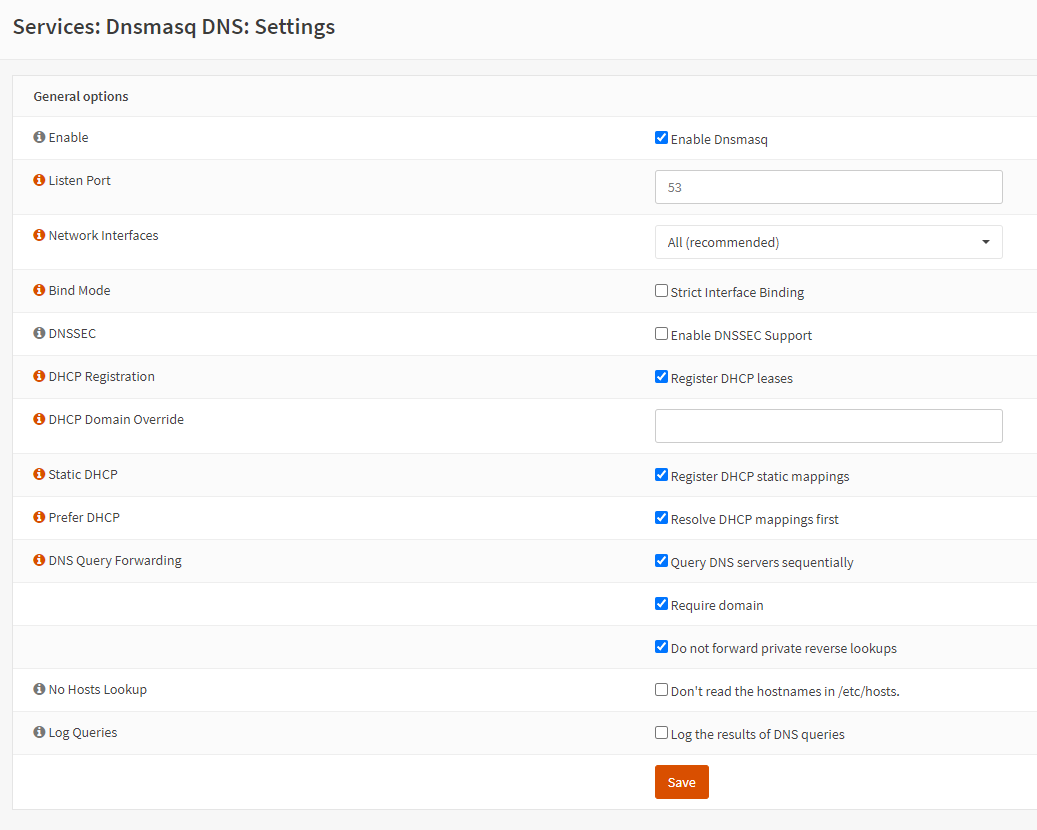
Task: Show help for Network Interfaces via info icon
Action: click(39, 235)
